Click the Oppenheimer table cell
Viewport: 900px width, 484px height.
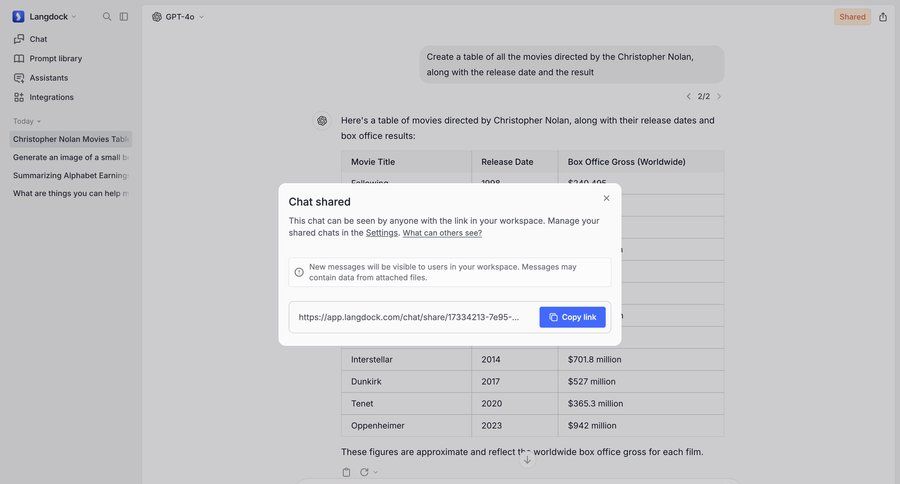click(x=406, y=425)
